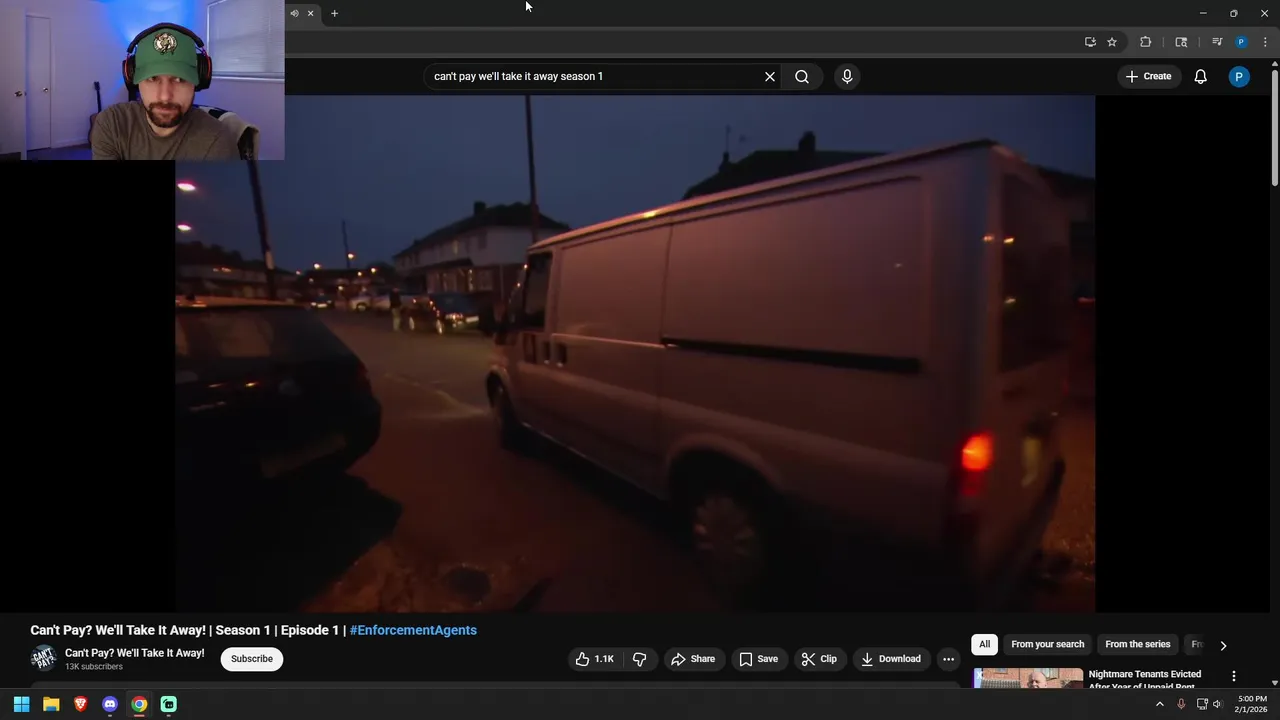Screen dimensions: 1280x720
Task: Close the current browser tab
Action: coord(310,13)
